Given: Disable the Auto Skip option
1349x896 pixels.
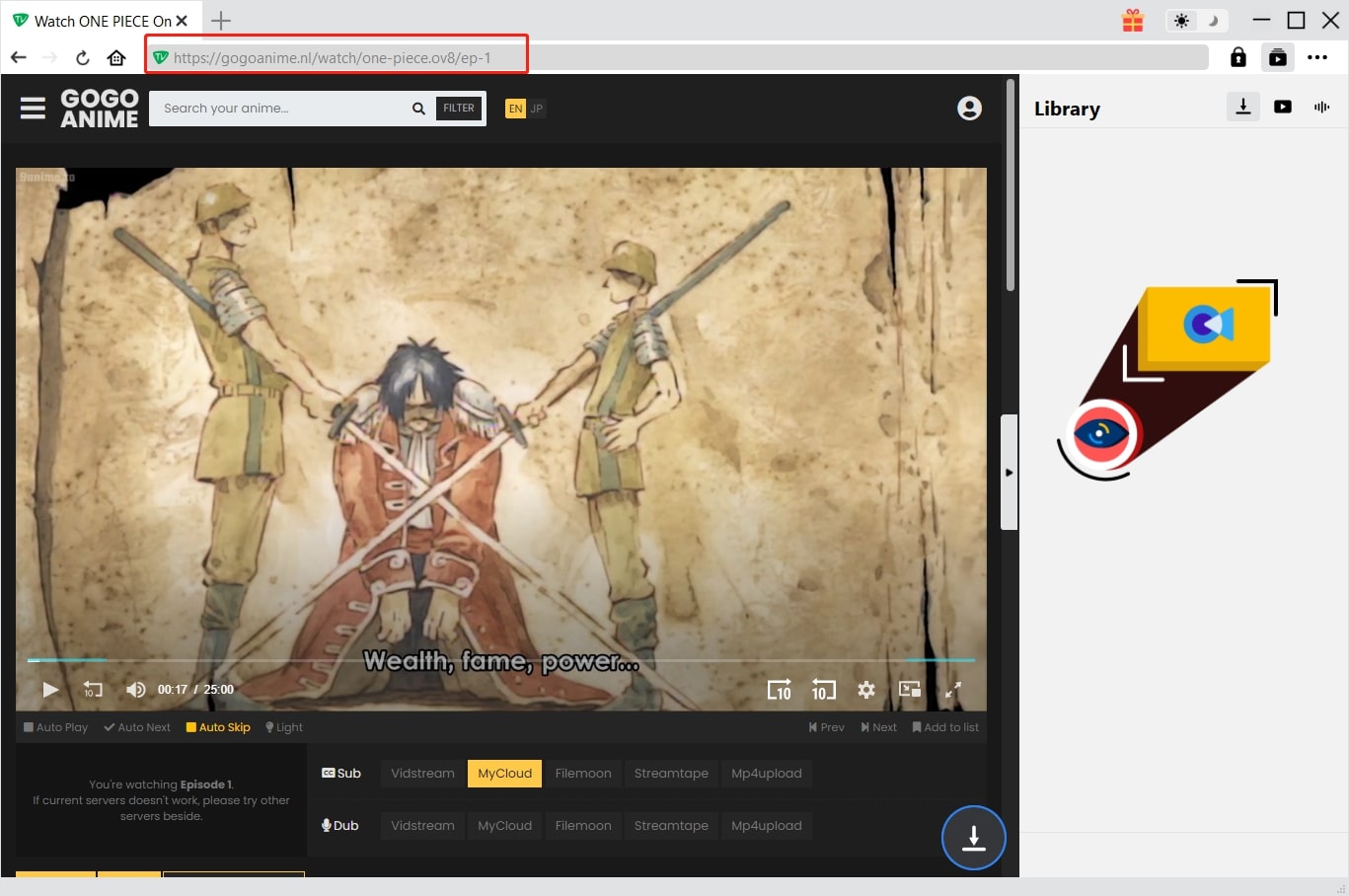Looking at the screenshot, I should 217,727.
